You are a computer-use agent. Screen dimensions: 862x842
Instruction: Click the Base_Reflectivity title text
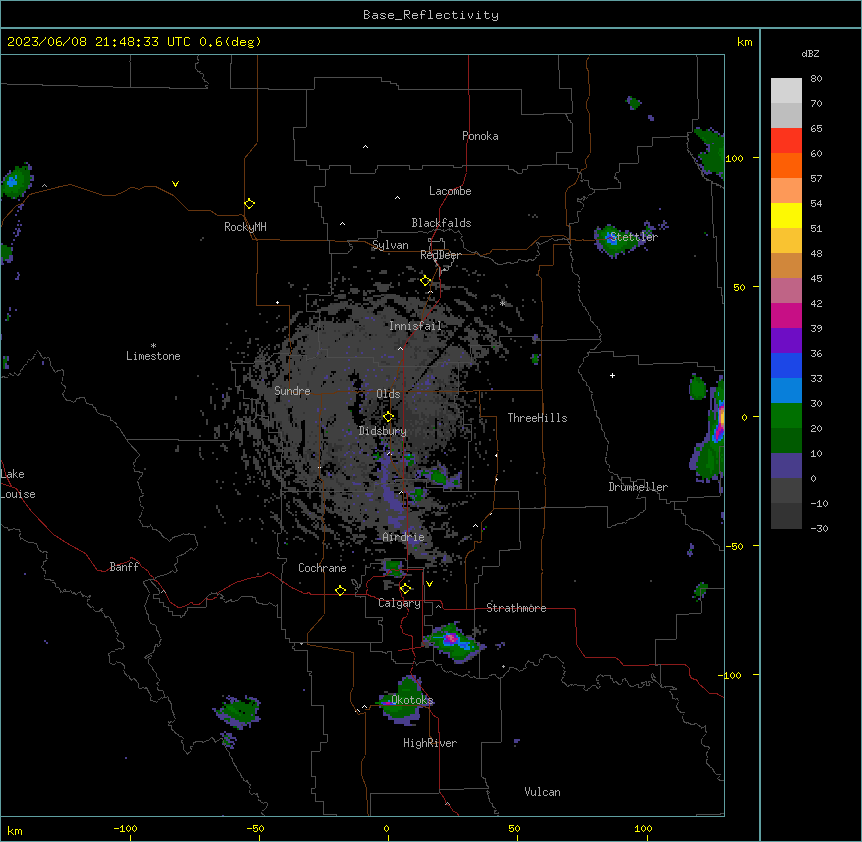click(x=431, y=15)
